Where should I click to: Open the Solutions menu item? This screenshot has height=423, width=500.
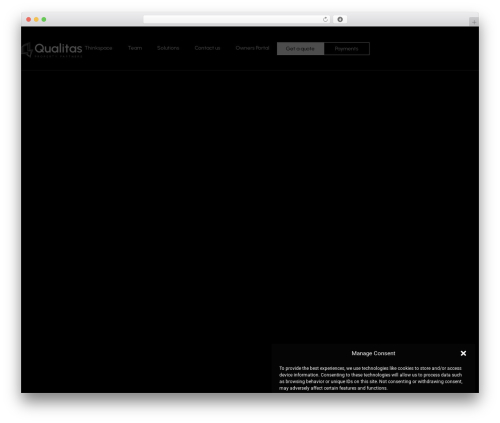click(x=168, y=48)
